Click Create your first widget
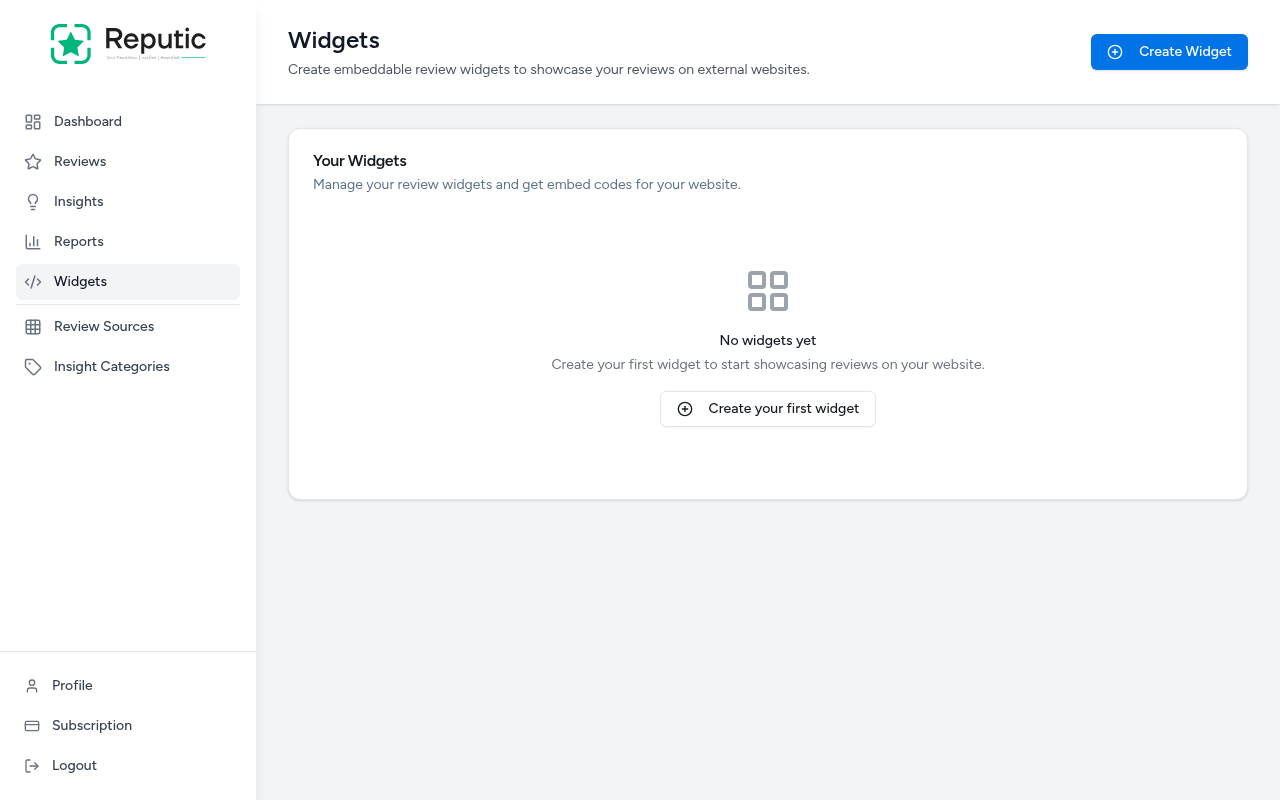Screen dimensions: 1280x800 [x=767, y=409]
